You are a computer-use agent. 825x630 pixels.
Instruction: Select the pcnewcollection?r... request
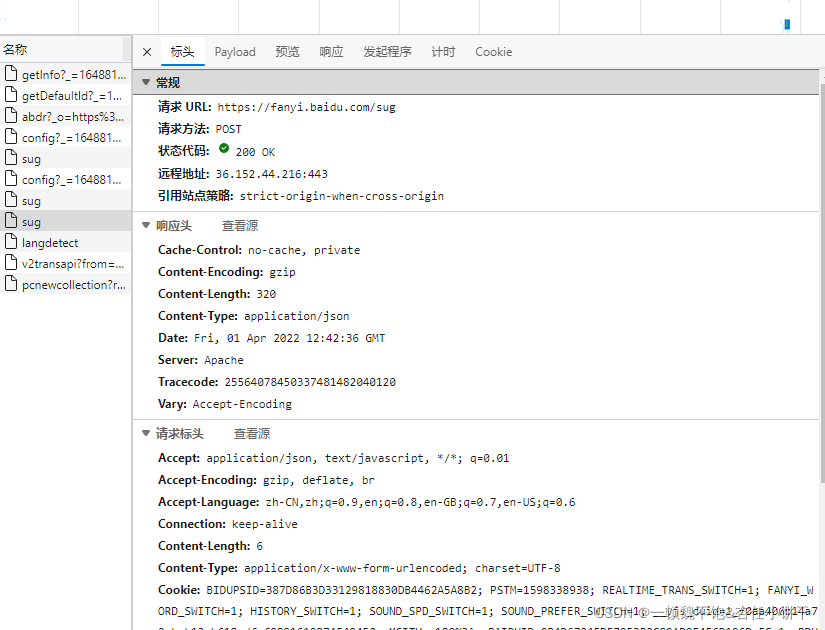pos(65,284)
